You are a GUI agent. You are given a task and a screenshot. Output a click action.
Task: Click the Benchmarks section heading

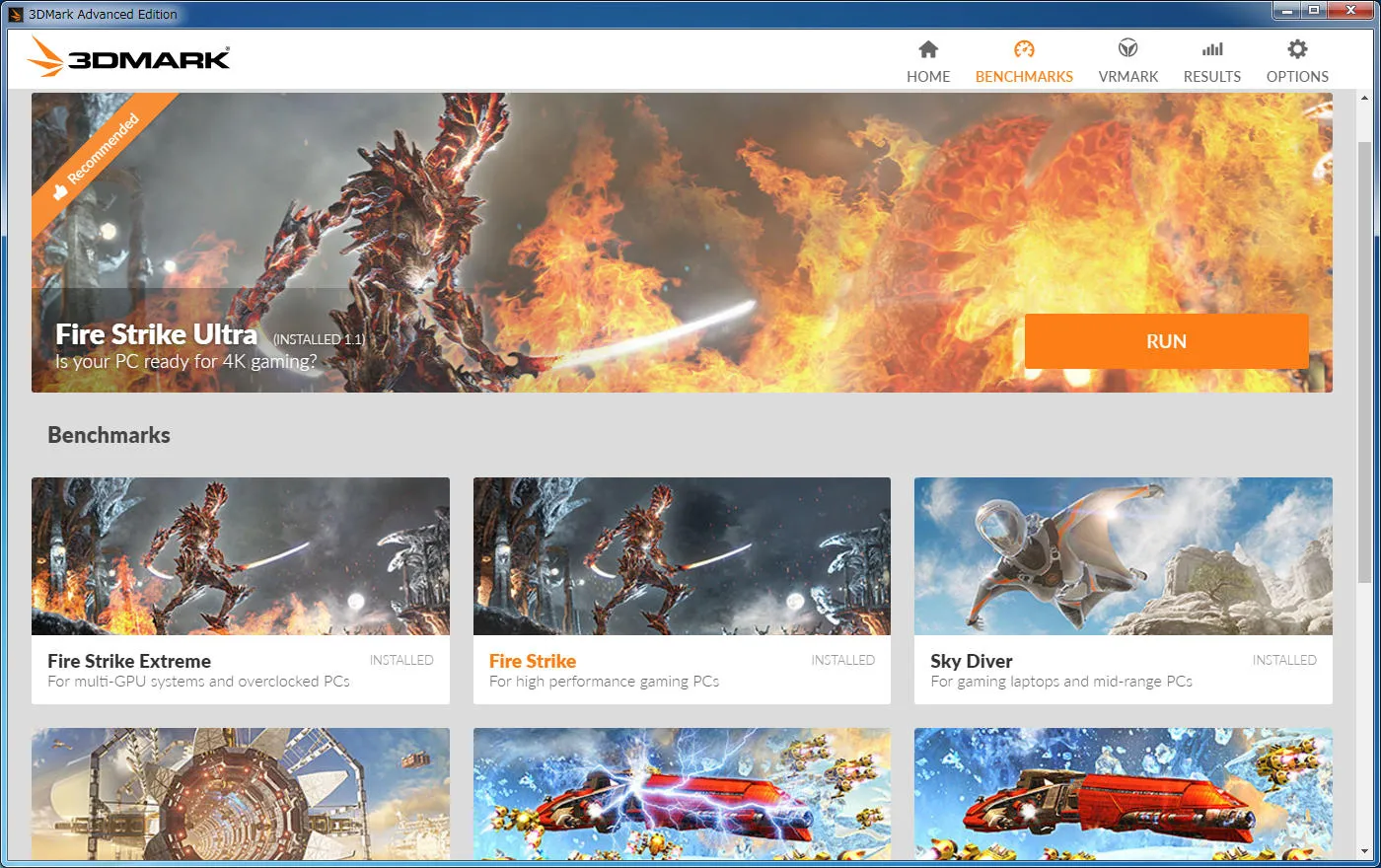coord(109,435)
